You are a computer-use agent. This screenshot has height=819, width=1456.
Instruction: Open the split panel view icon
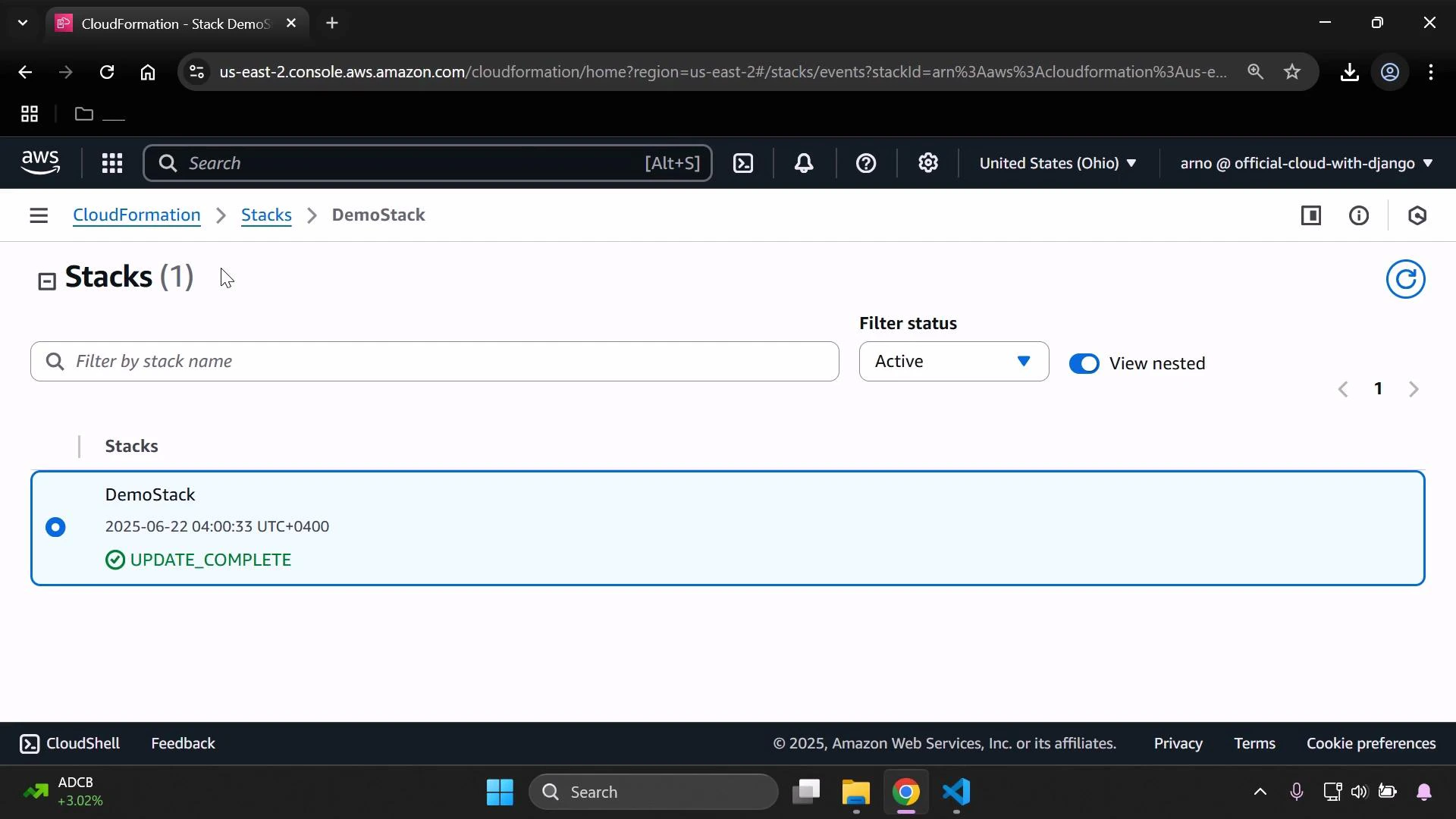(1312, 215)
